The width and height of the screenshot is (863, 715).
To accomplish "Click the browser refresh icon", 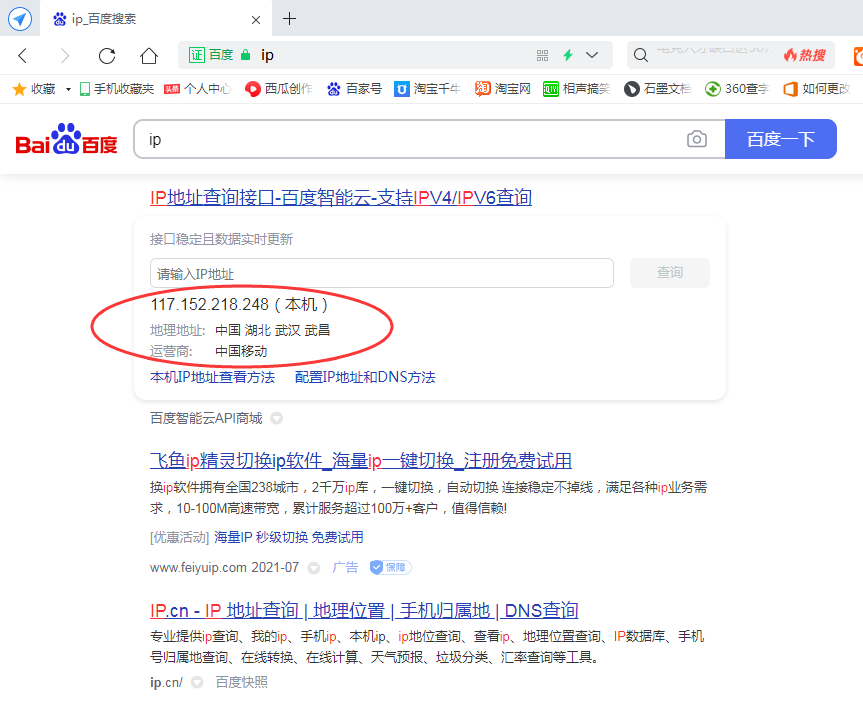I will click(x=107, y=55).
